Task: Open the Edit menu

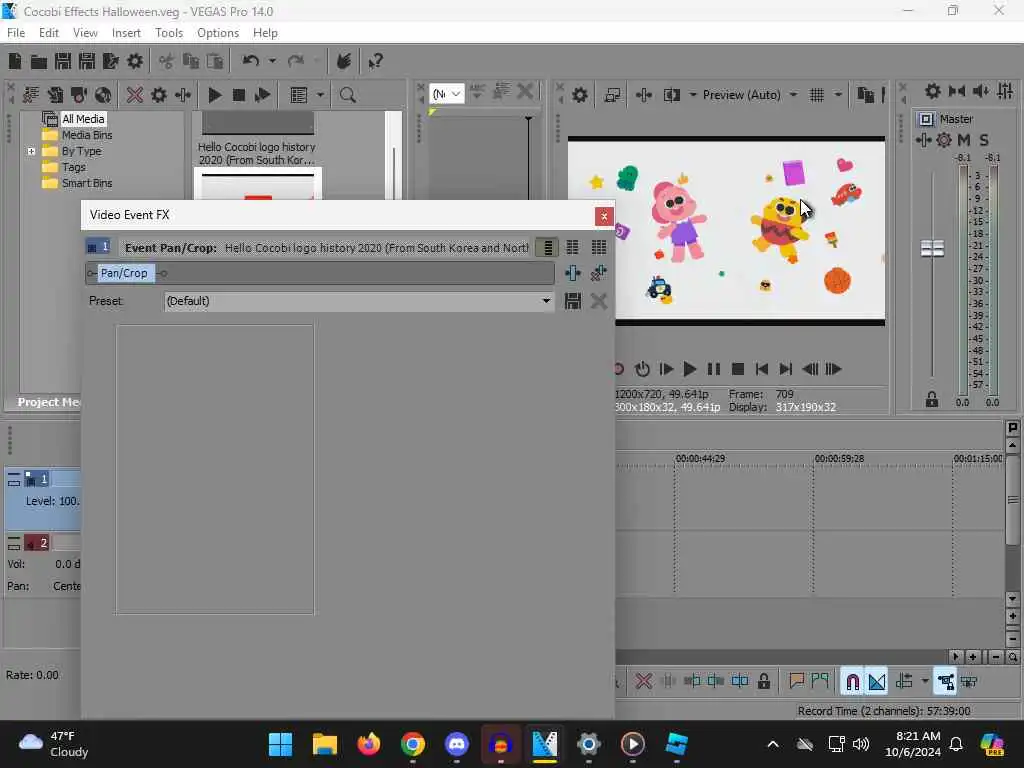Action: [x=48, y=33]
